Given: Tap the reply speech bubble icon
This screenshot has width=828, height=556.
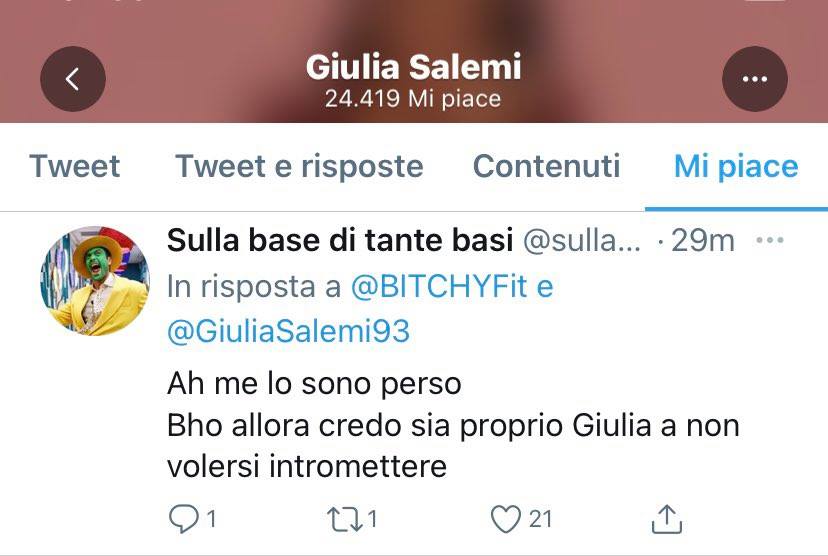Looking at the screenshot, I should 183,519.
